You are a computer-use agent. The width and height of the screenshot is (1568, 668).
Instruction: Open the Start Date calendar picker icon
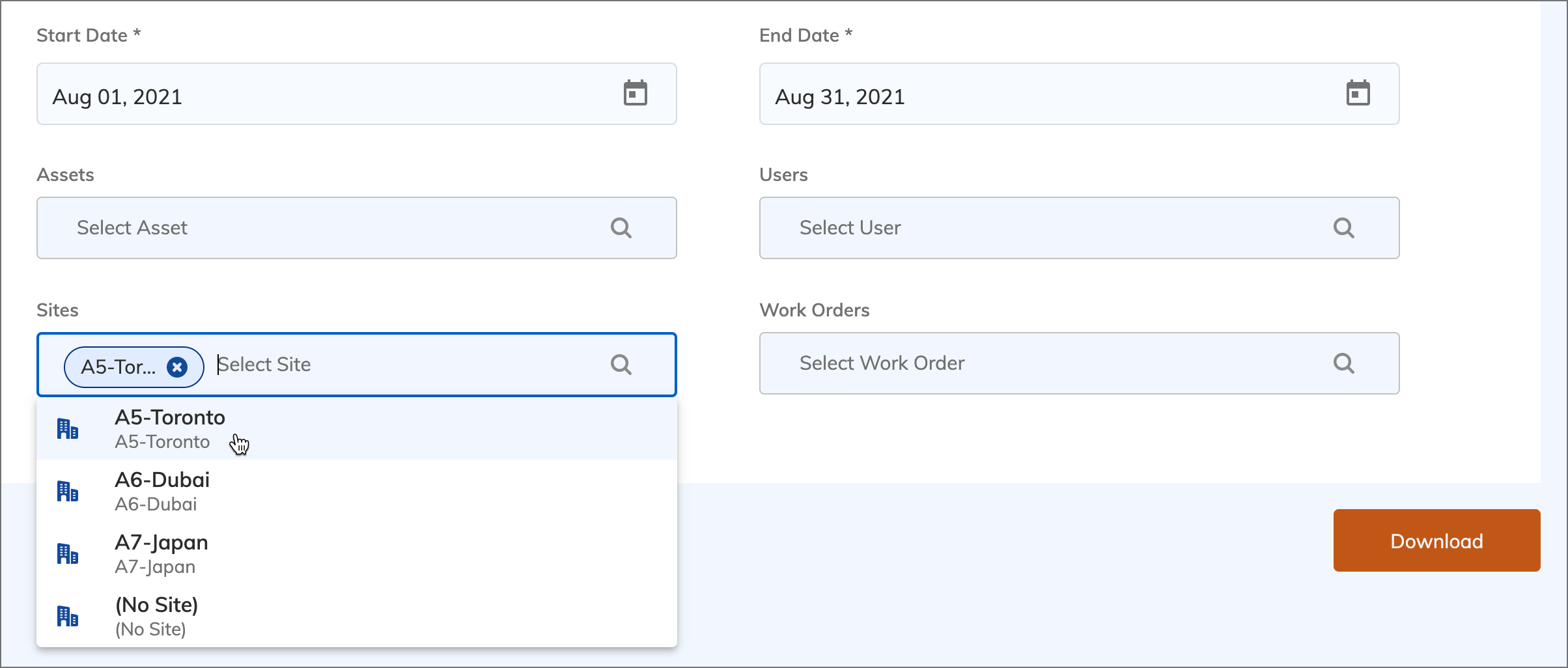click(635, 93)
